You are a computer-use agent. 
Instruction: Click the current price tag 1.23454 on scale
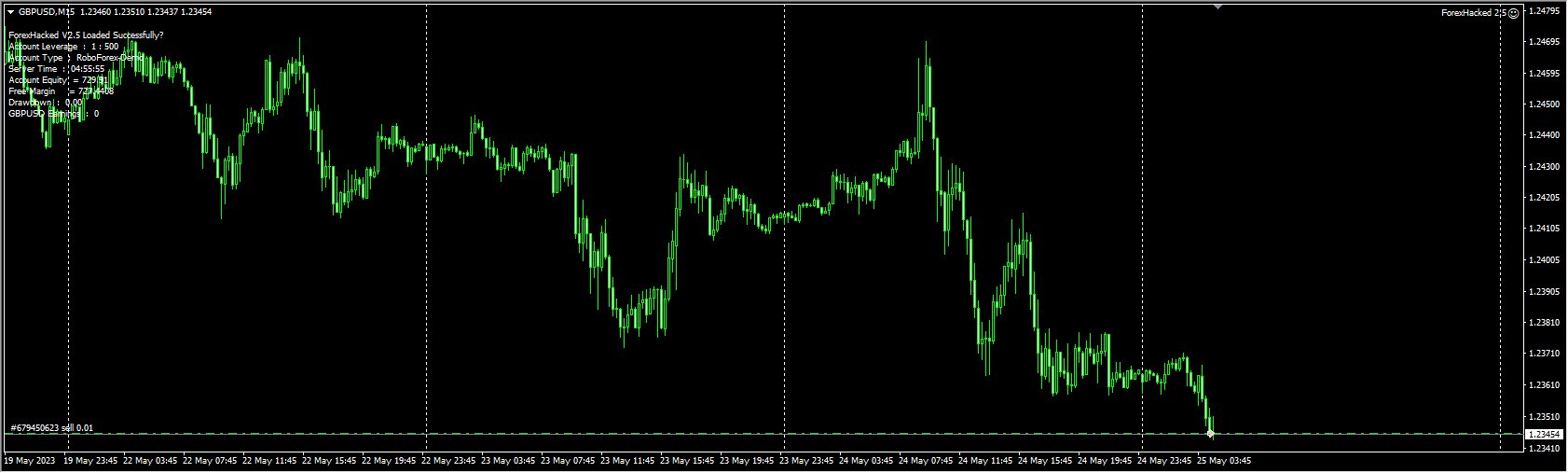(1544, 435)
